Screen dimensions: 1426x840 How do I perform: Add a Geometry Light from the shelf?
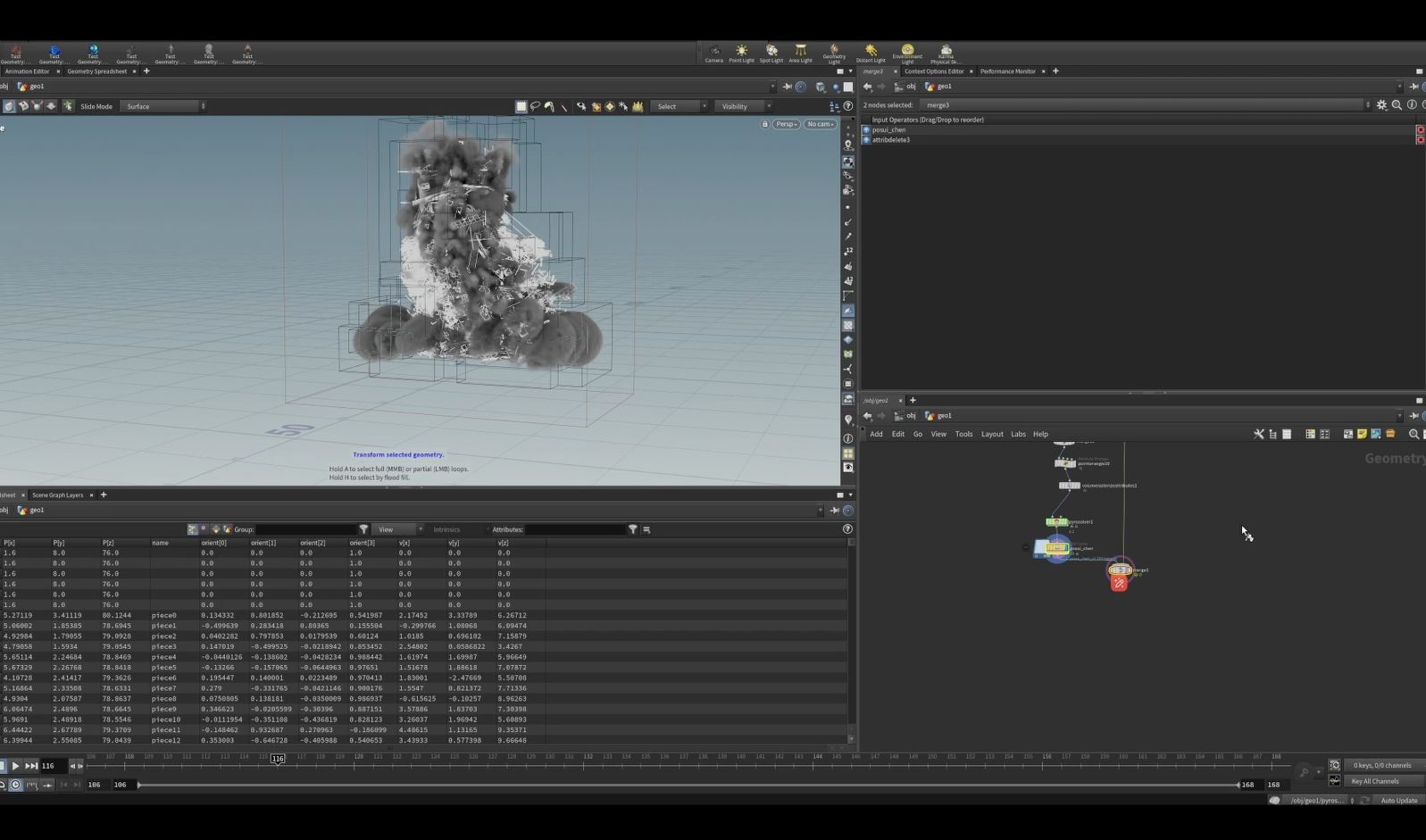[834, 54]
